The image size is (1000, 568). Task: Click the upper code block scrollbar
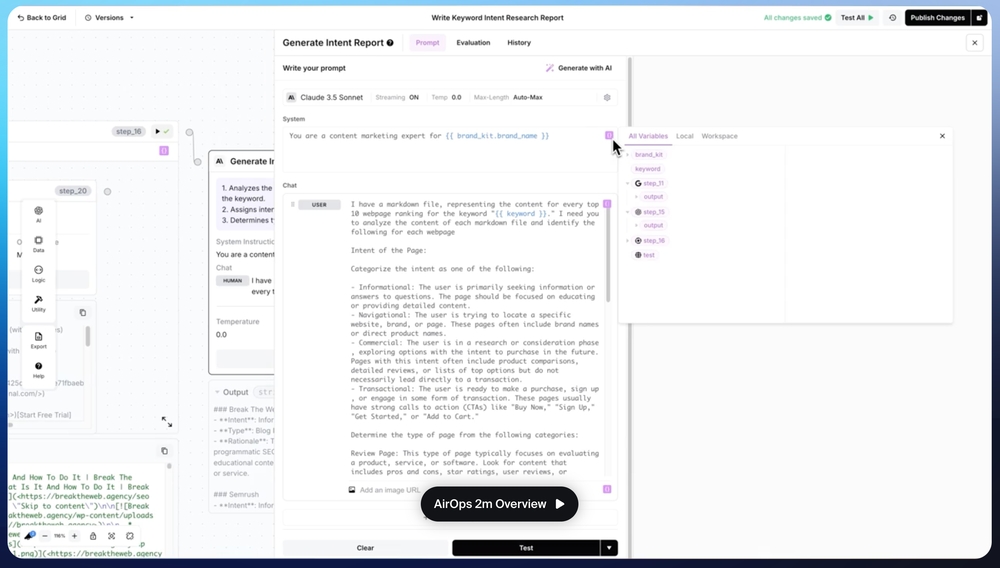[x=87, y=336]
